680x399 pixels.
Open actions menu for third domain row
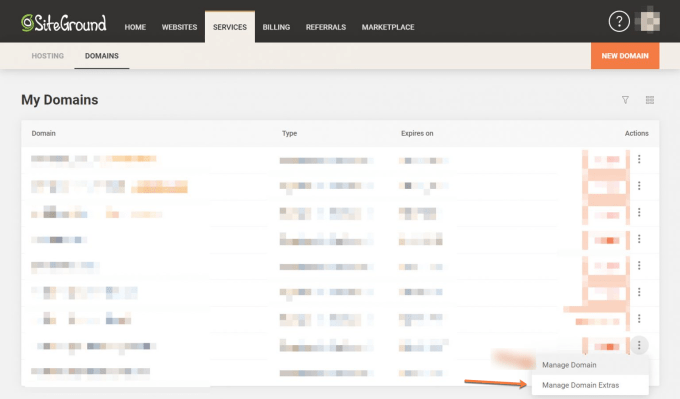(x=639, y=213)
